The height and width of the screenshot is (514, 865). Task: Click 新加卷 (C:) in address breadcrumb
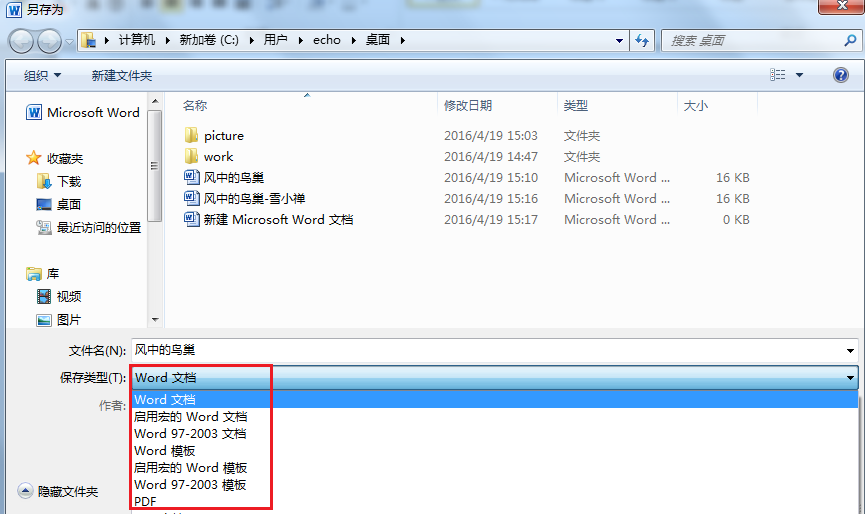pos(209,40)
